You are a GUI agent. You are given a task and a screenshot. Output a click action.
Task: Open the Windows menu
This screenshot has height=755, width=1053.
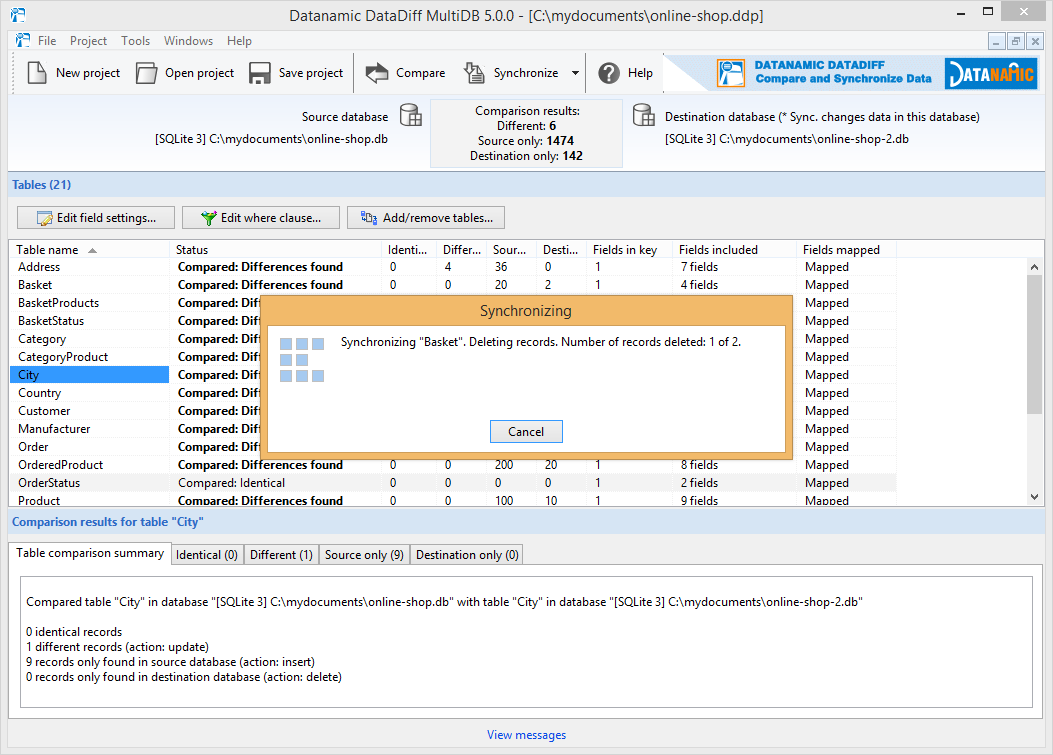click(x=188, y=41)
